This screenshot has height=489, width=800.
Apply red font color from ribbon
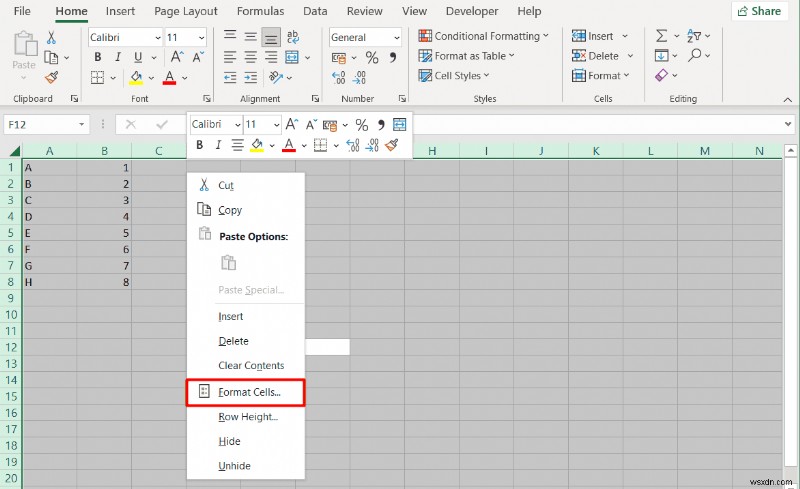pos(169,78)
